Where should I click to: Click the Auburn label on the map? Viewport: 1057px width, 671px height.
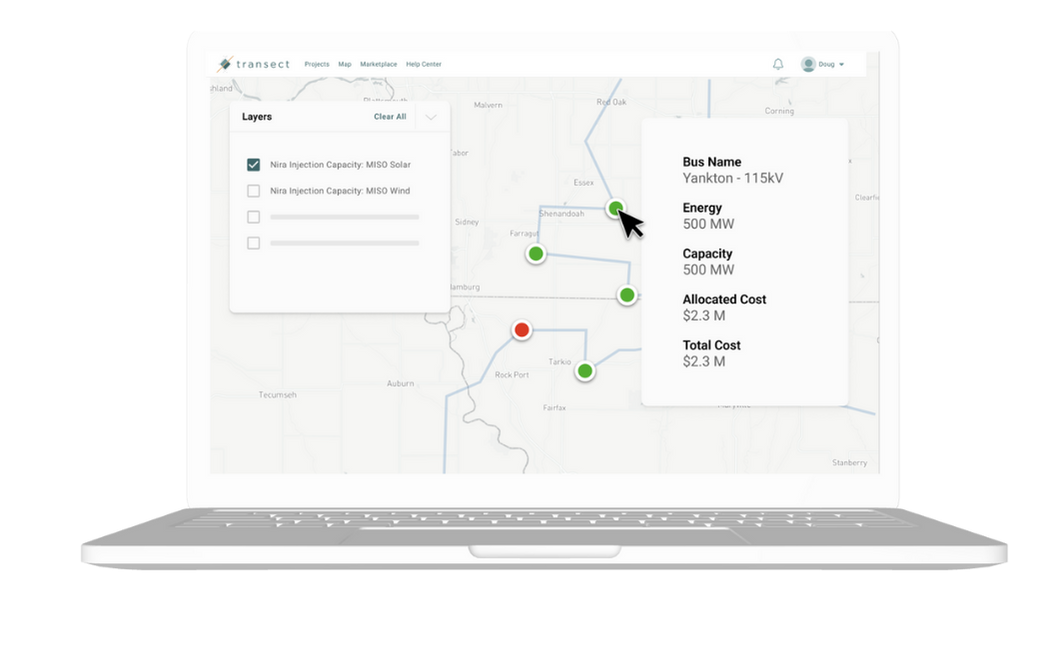400,383
